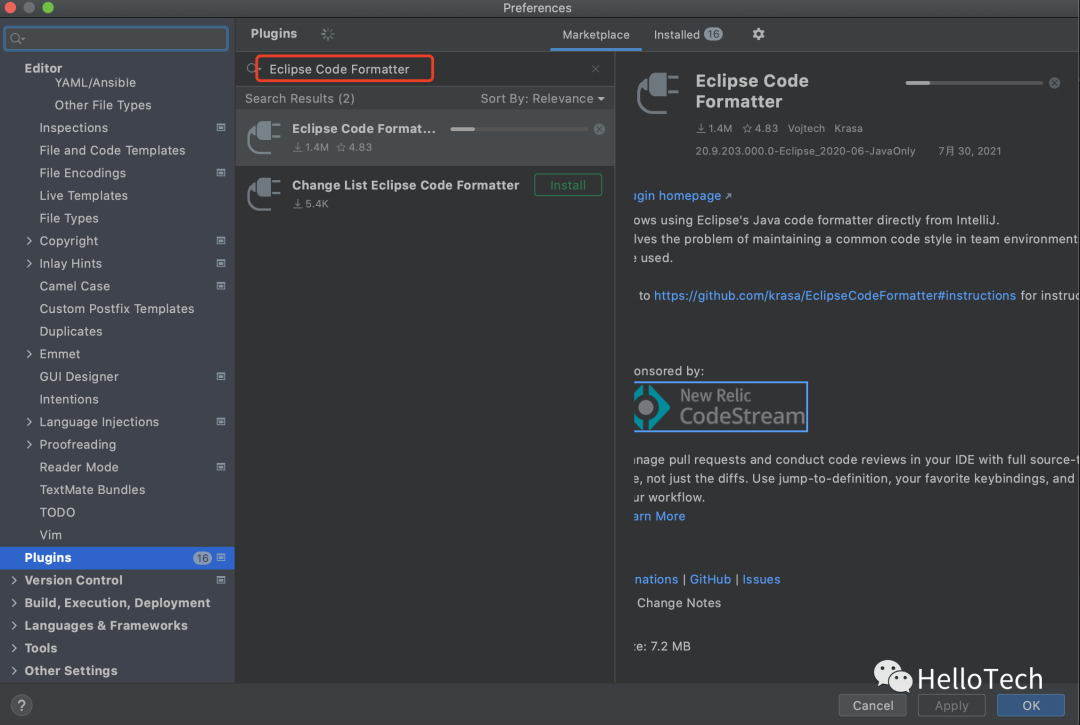1080x725 pixels.
Task: Open the Issues link
Action: [761, 579]
